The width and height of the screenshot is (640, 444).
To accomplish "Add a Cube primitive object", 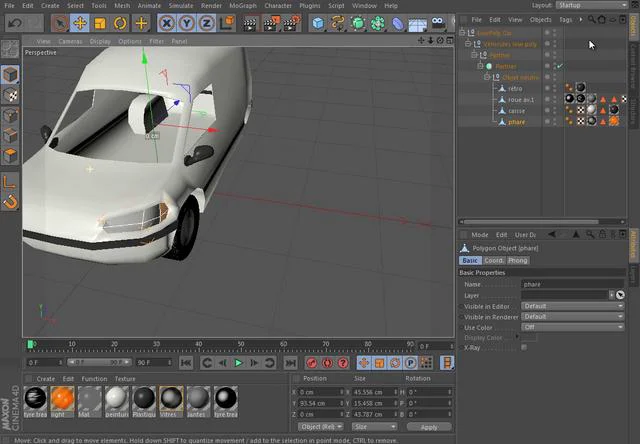I will pos(318,23).
